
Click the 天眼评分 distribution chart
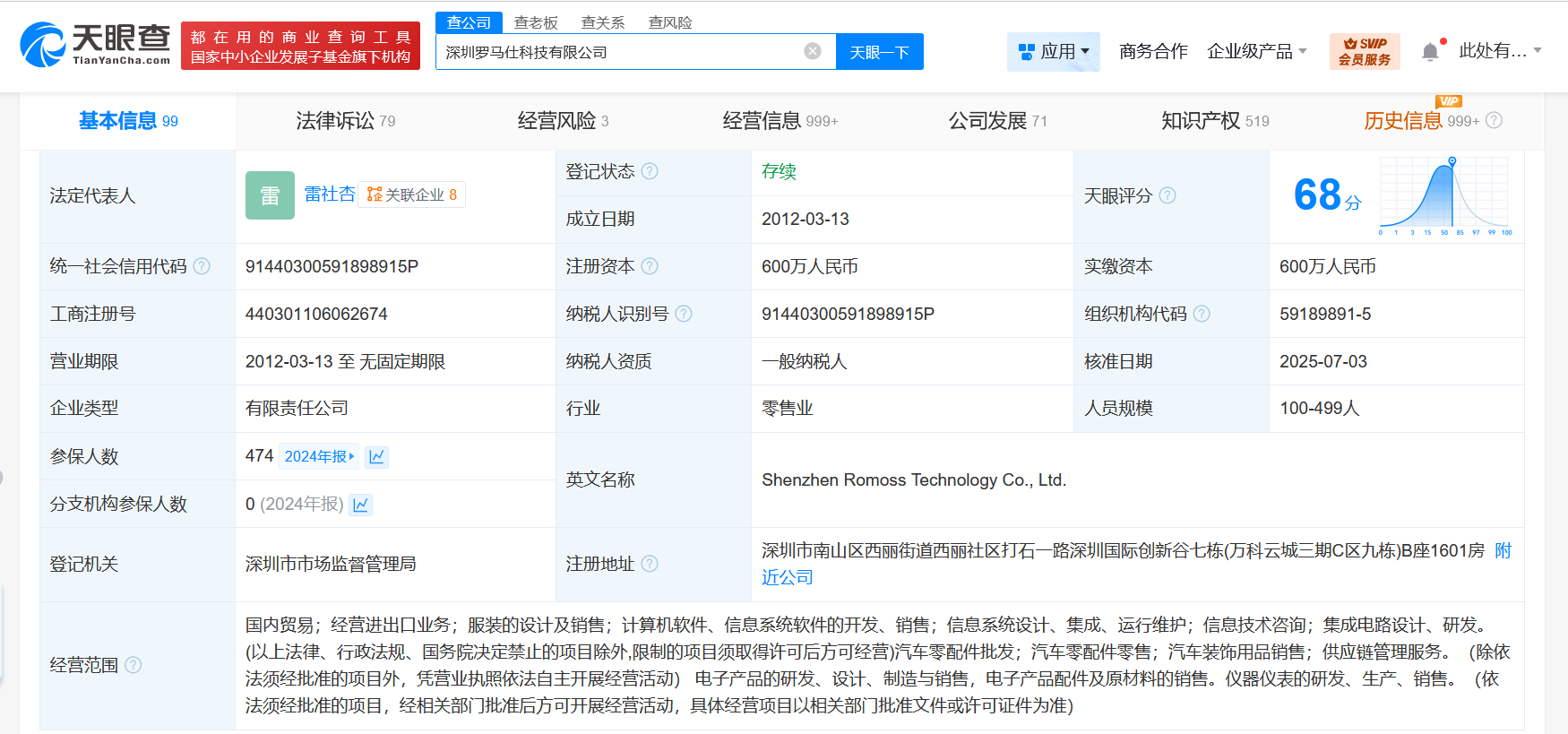[x=1445, y=195]
